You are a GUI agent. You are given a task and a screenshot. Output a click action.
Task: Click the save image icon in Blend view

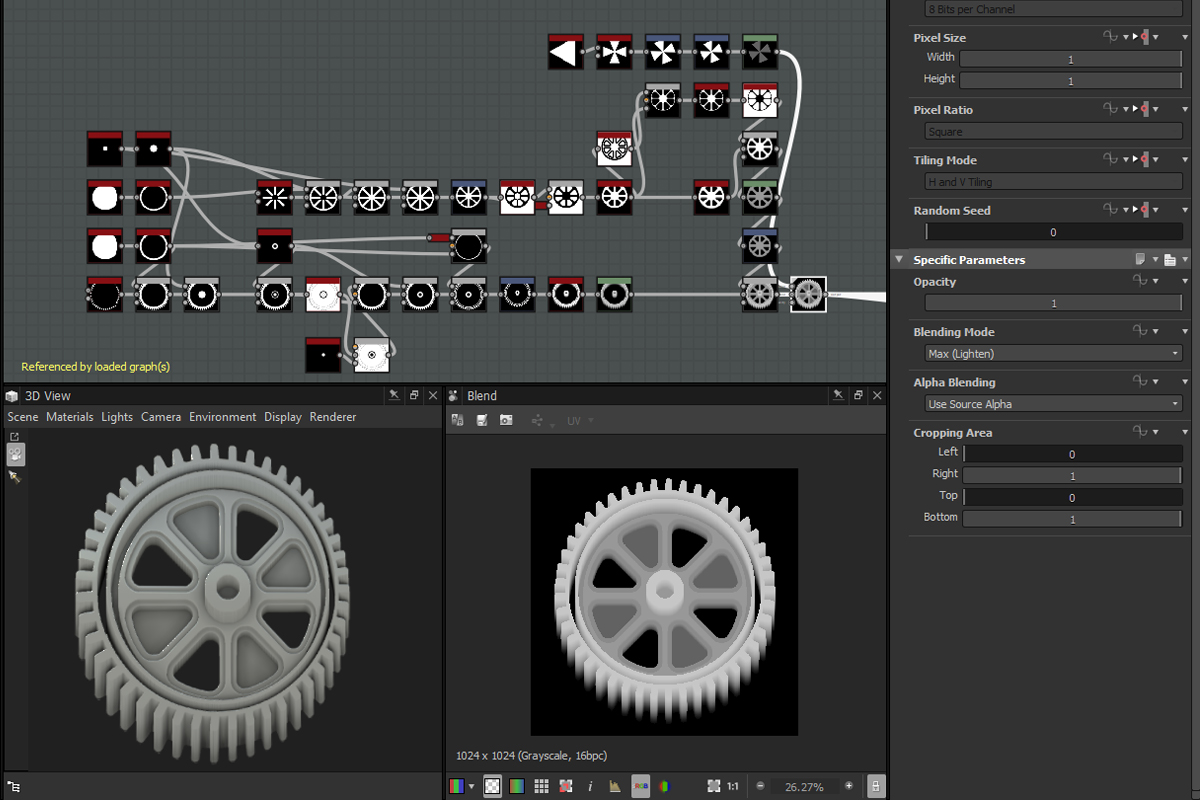tap(482, 420)
